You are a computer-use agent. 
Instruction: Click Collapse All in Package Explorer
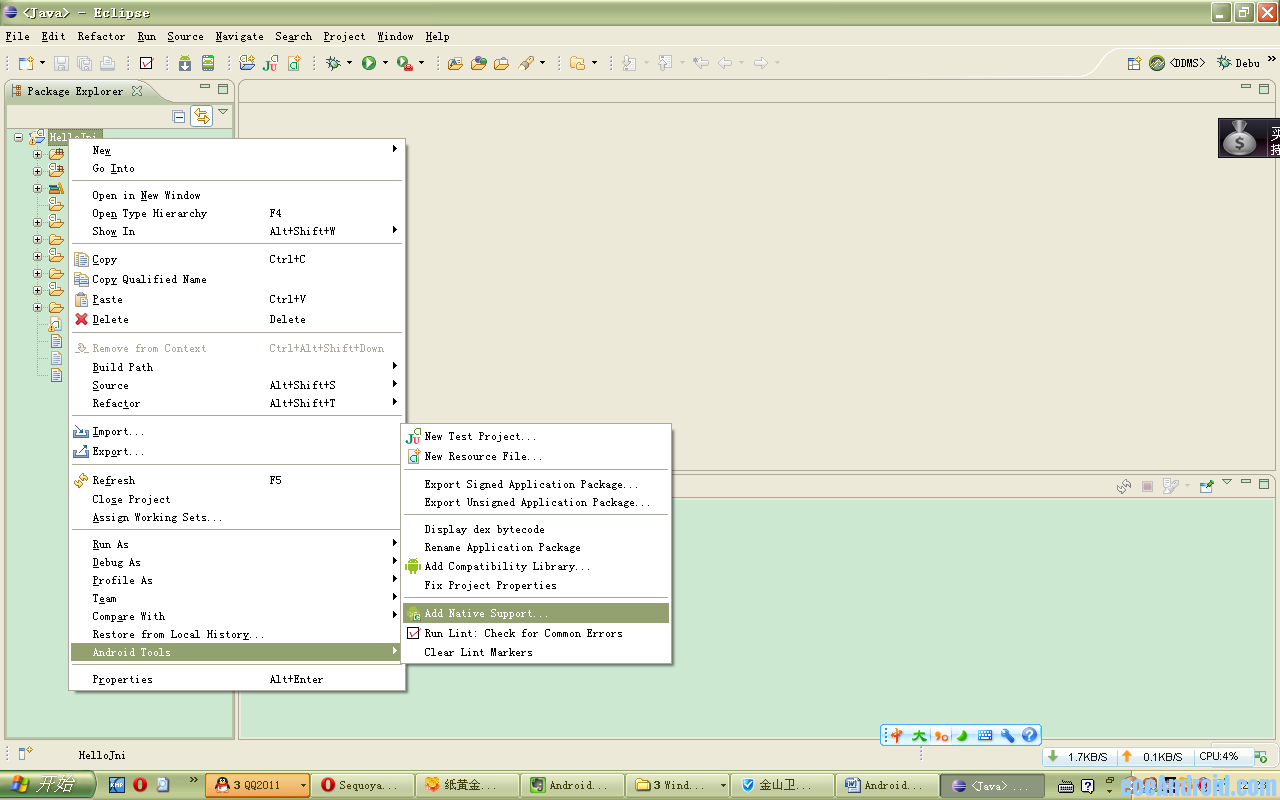pyautogui.click(x=179, y=116)
